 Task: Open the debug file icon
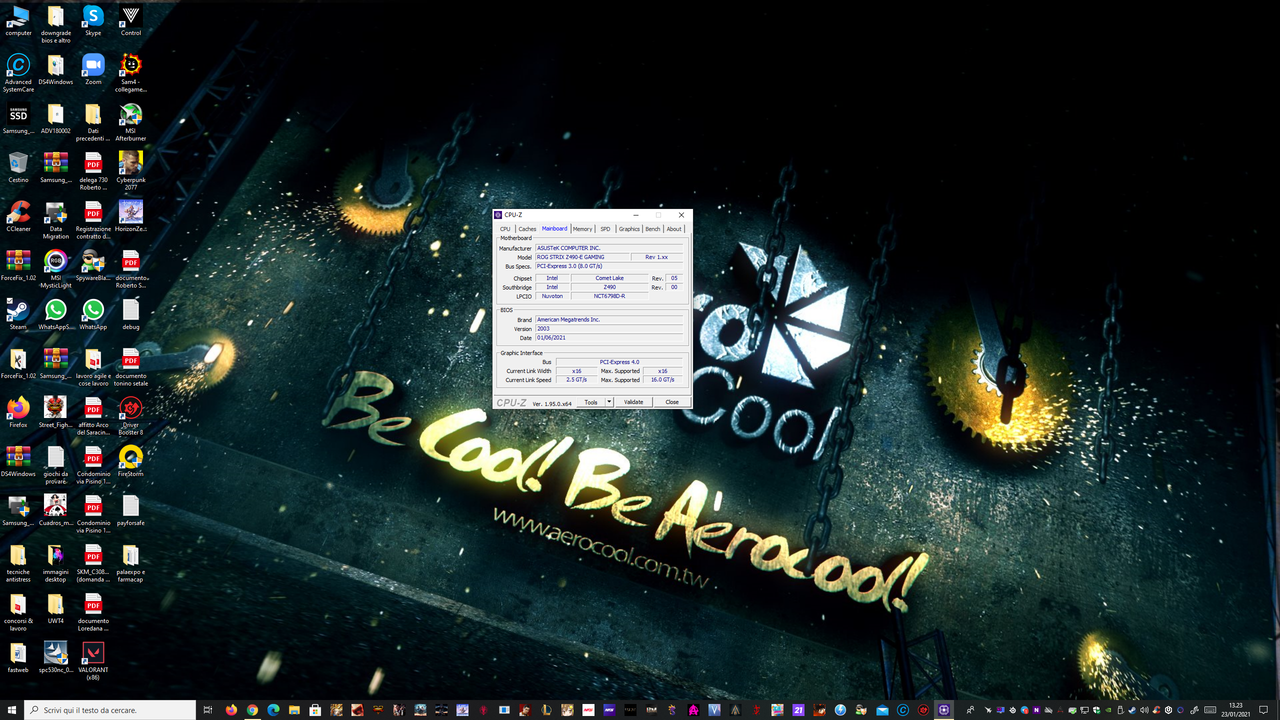[131, 315]
